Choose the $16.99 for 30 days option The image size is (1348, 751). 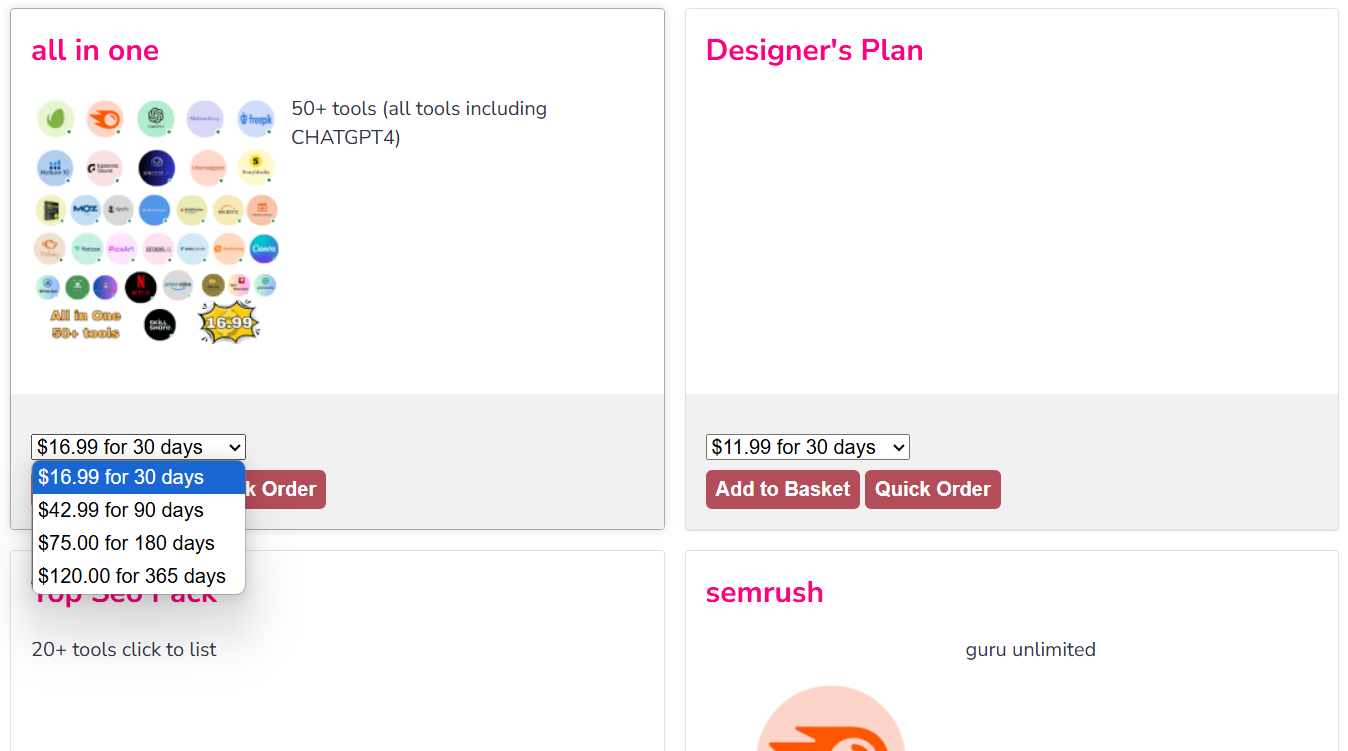coord(138,478)
